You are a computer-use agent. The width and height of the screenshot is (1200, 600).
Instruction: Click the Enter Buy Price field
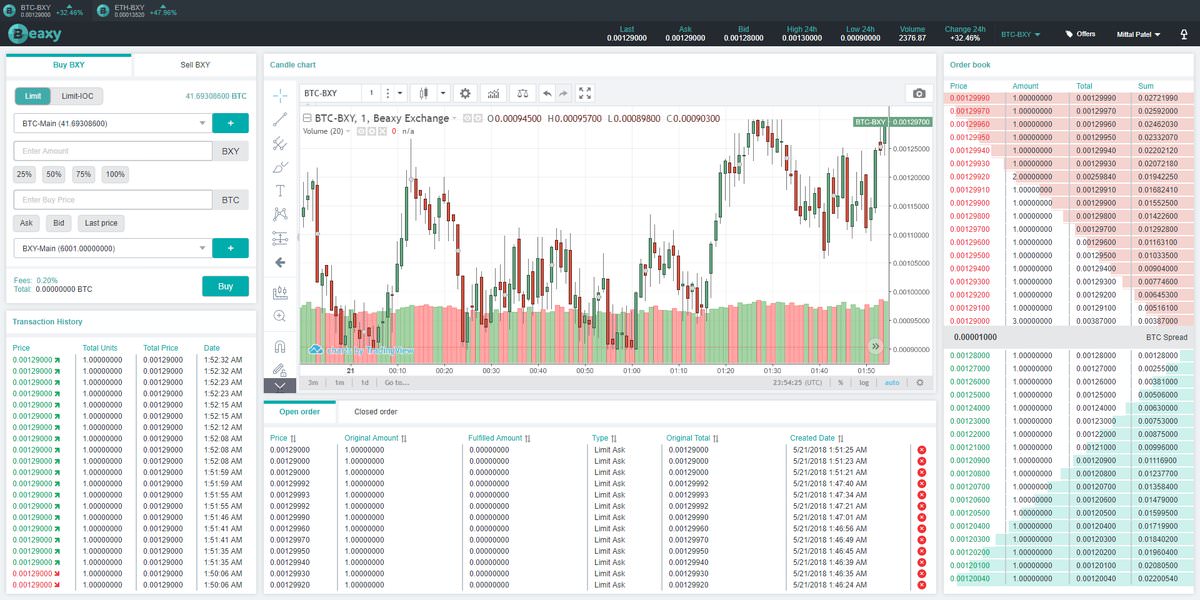pyautogui.click(x=113, y=200)
